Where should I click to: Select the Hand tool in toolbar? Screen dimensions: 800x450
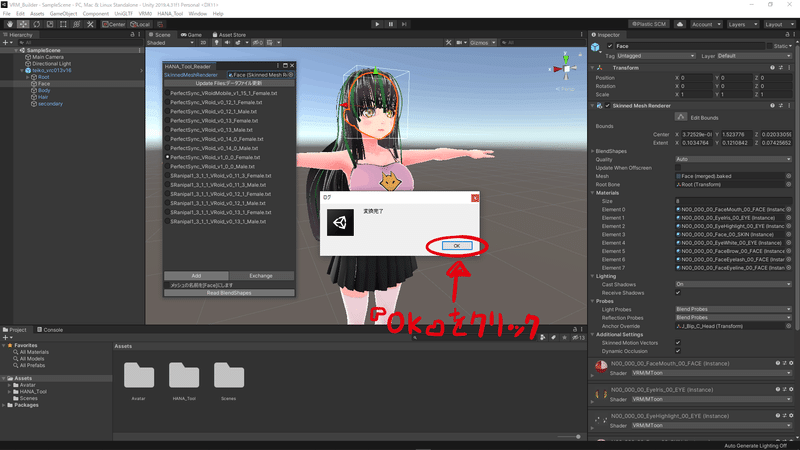(x=10, y=24)
